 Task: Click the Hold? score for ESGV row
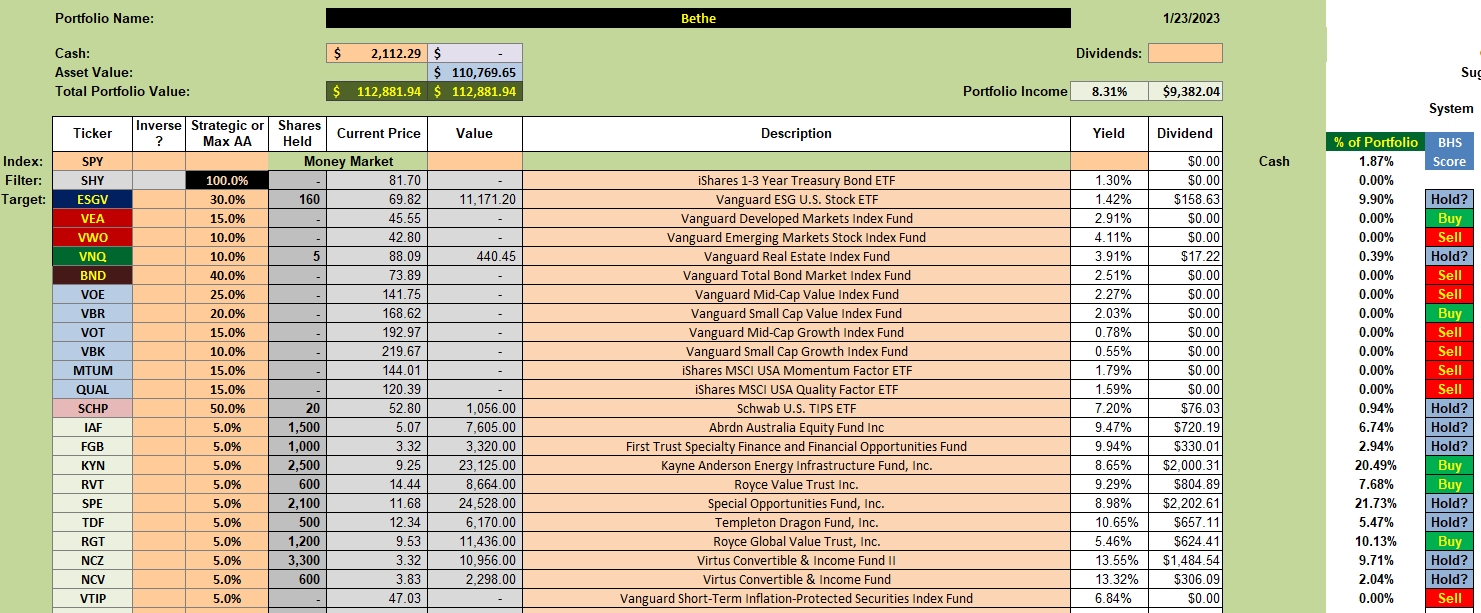pos(1448,199)
